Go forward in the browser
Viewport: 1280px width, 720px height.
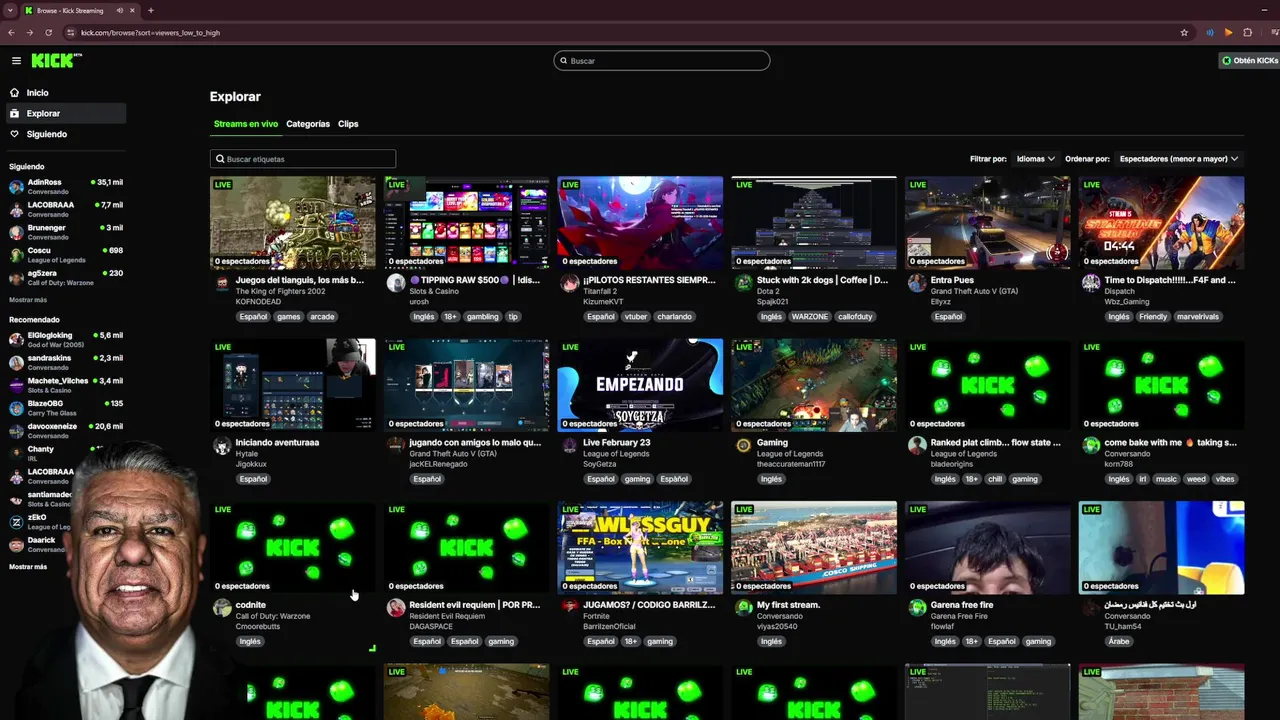click(x=29, y=33)
